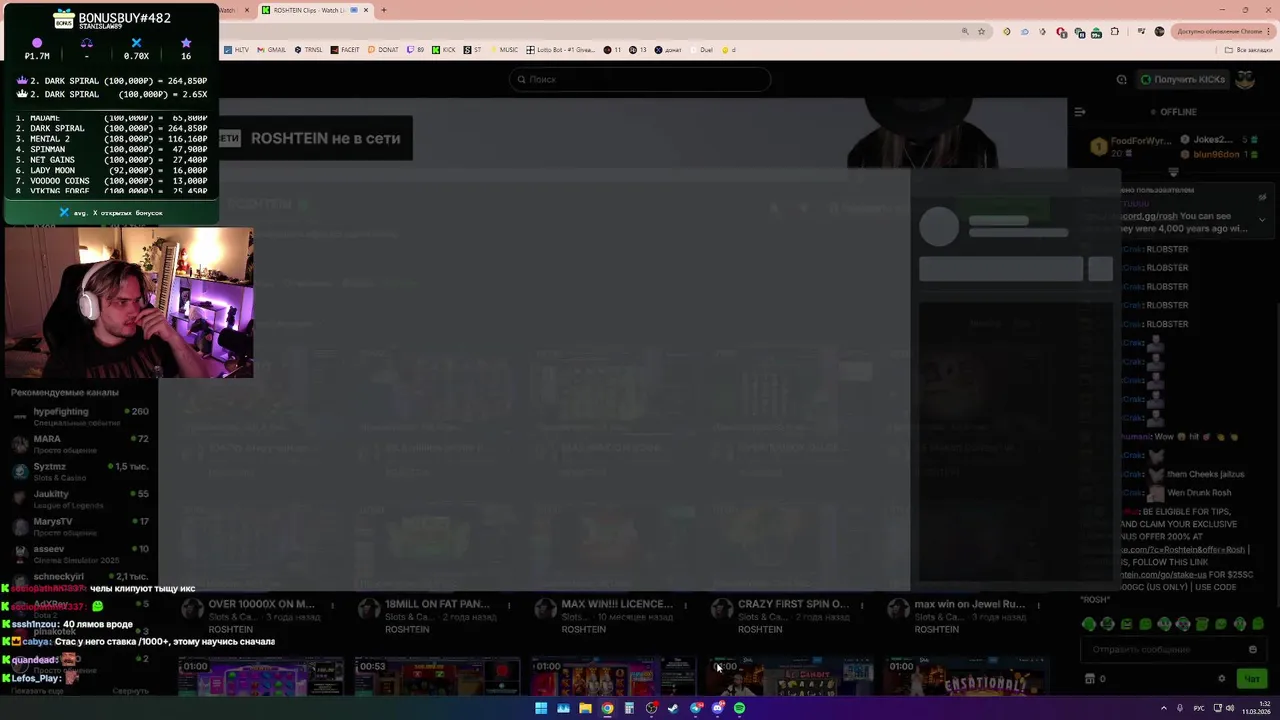Open the GMAIL bookmark
The width and height of the screenshot is (1280, 720).
272,49
